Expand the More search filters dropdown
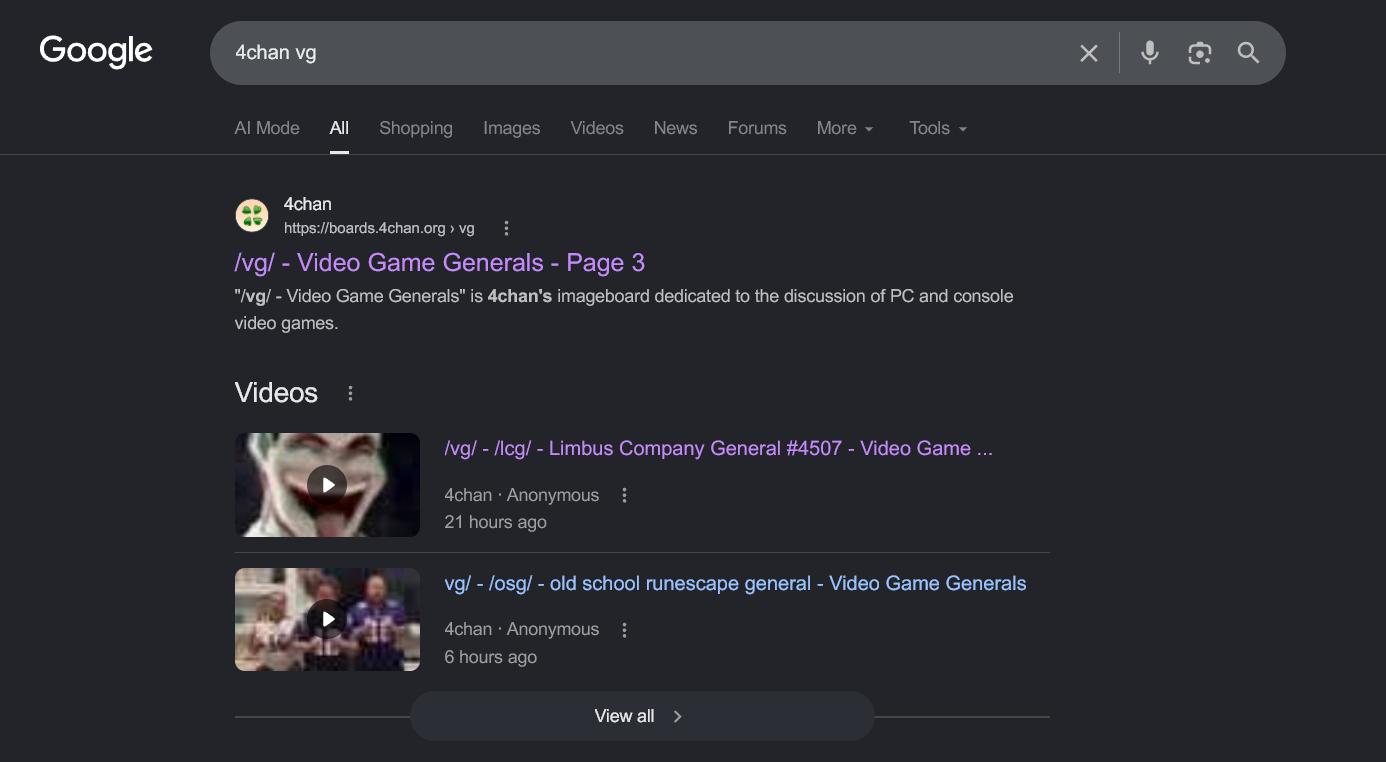This screenshot has width=1386, height=762. click(x=845, y=128)
